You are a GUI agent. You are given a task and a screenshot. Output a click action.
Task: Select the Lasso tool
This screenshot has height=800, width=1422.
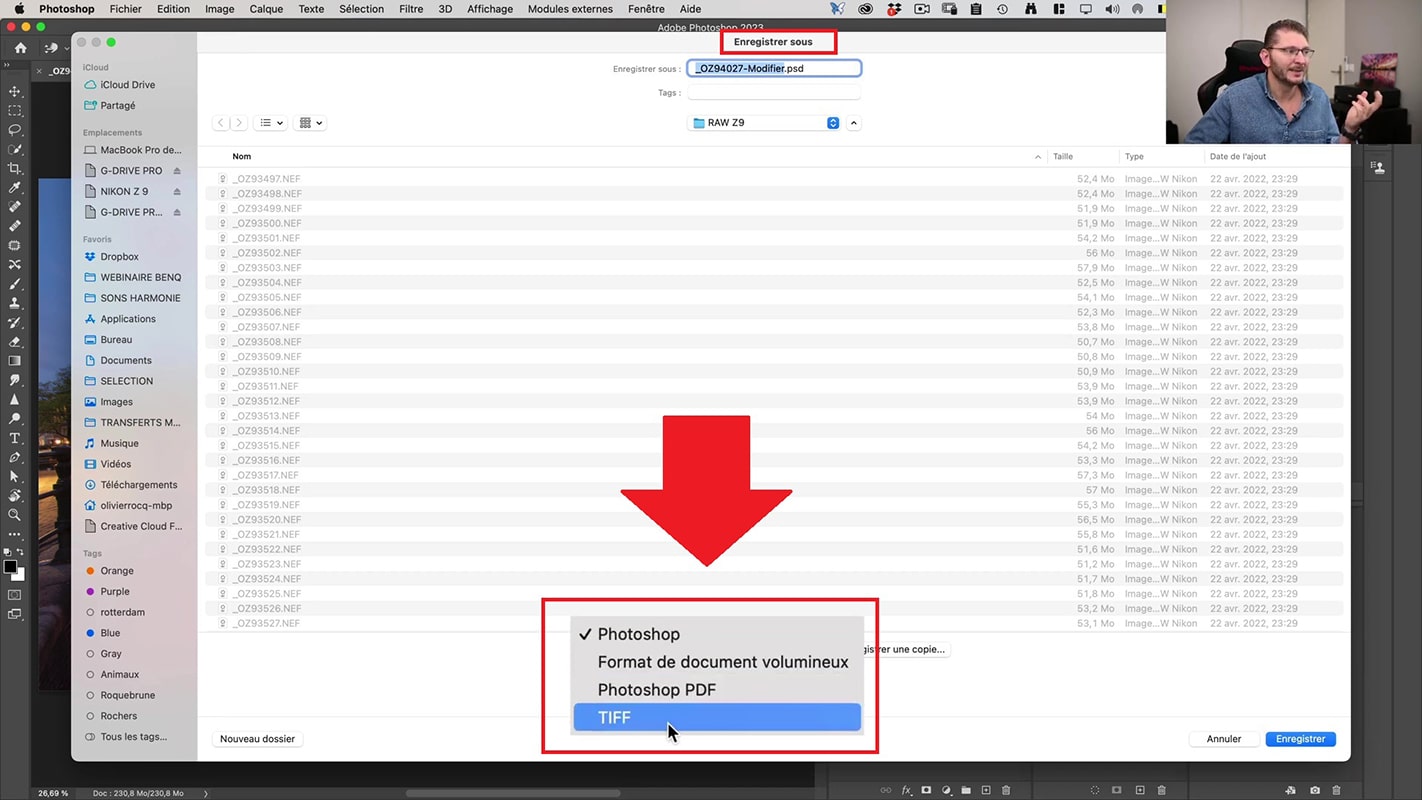click(14, 130)
